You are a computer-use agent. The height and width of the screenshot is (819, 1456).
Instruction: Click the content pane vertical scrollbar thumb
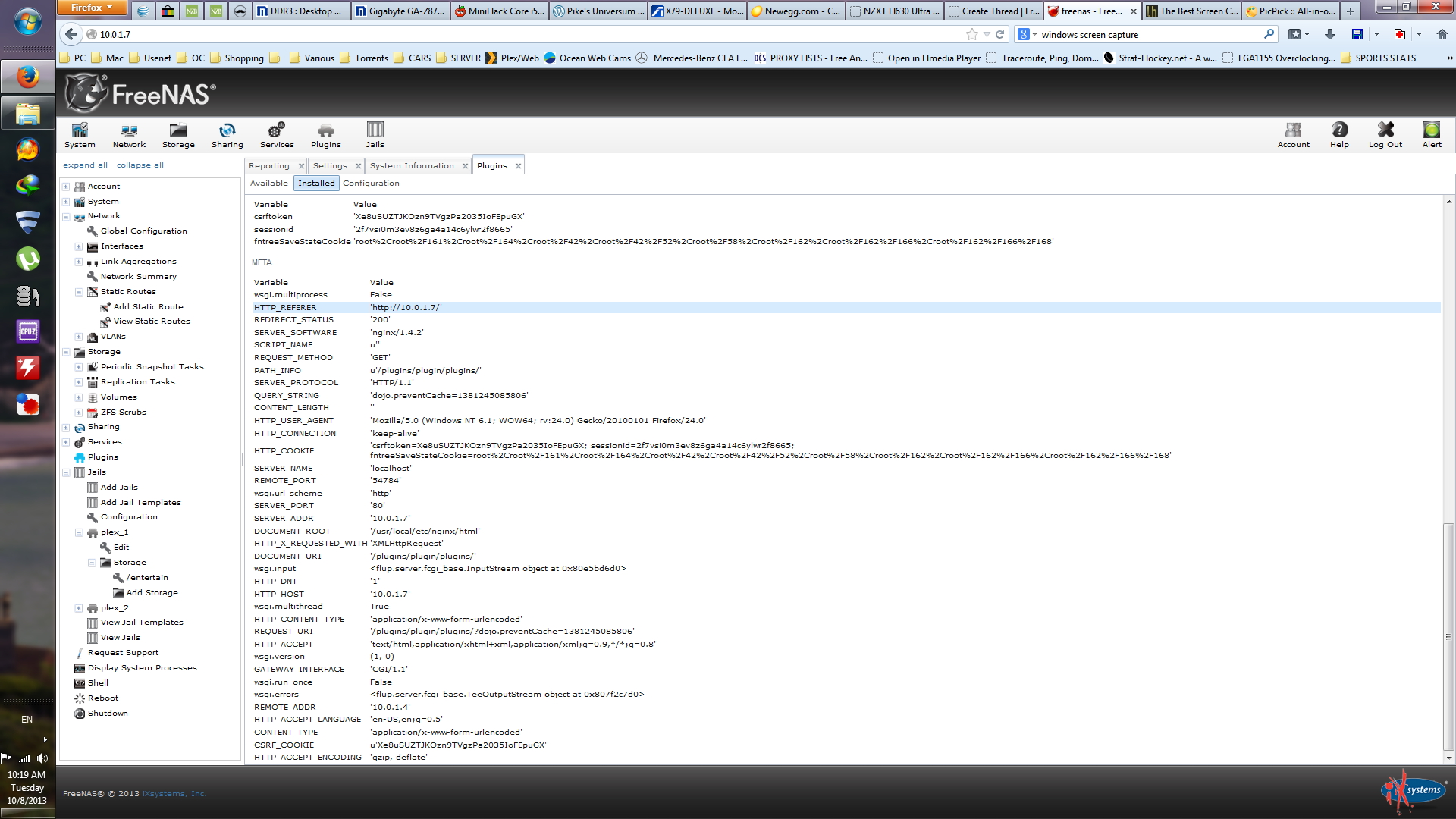(1448, 637)
